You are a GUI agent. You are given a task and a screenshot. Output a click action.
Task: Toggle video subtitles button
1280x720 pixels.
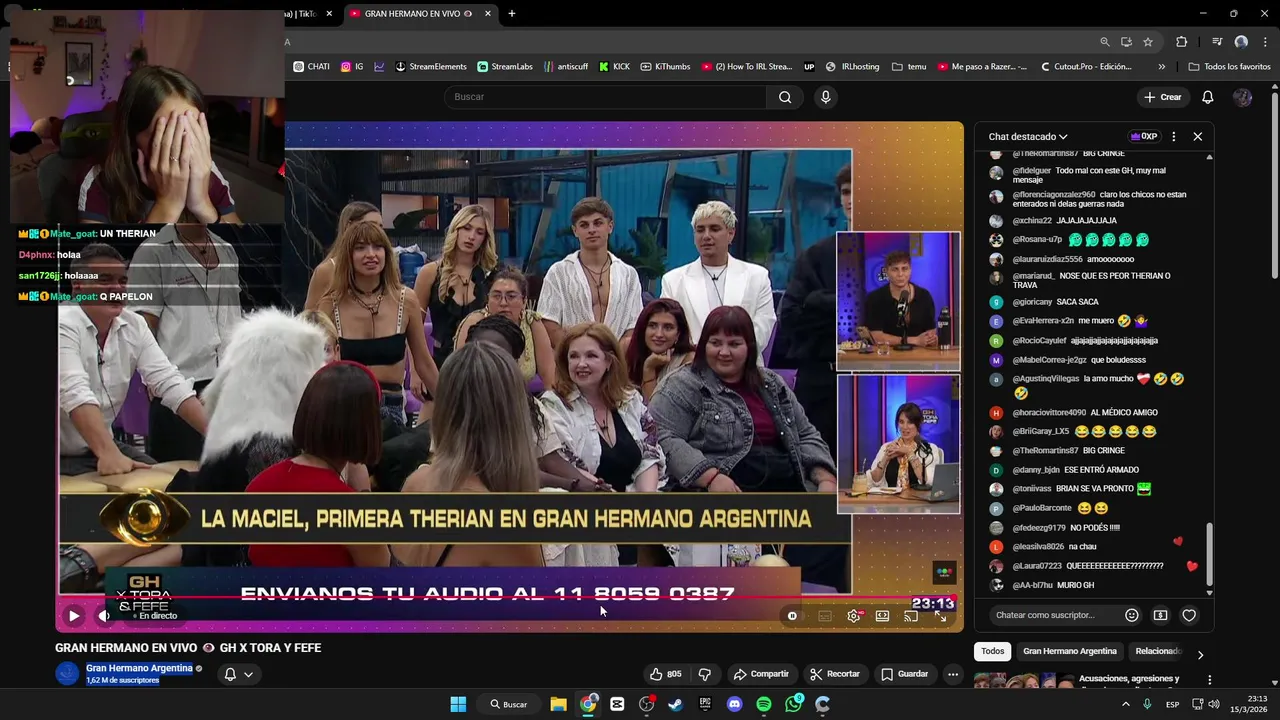(x=825, y=616)
